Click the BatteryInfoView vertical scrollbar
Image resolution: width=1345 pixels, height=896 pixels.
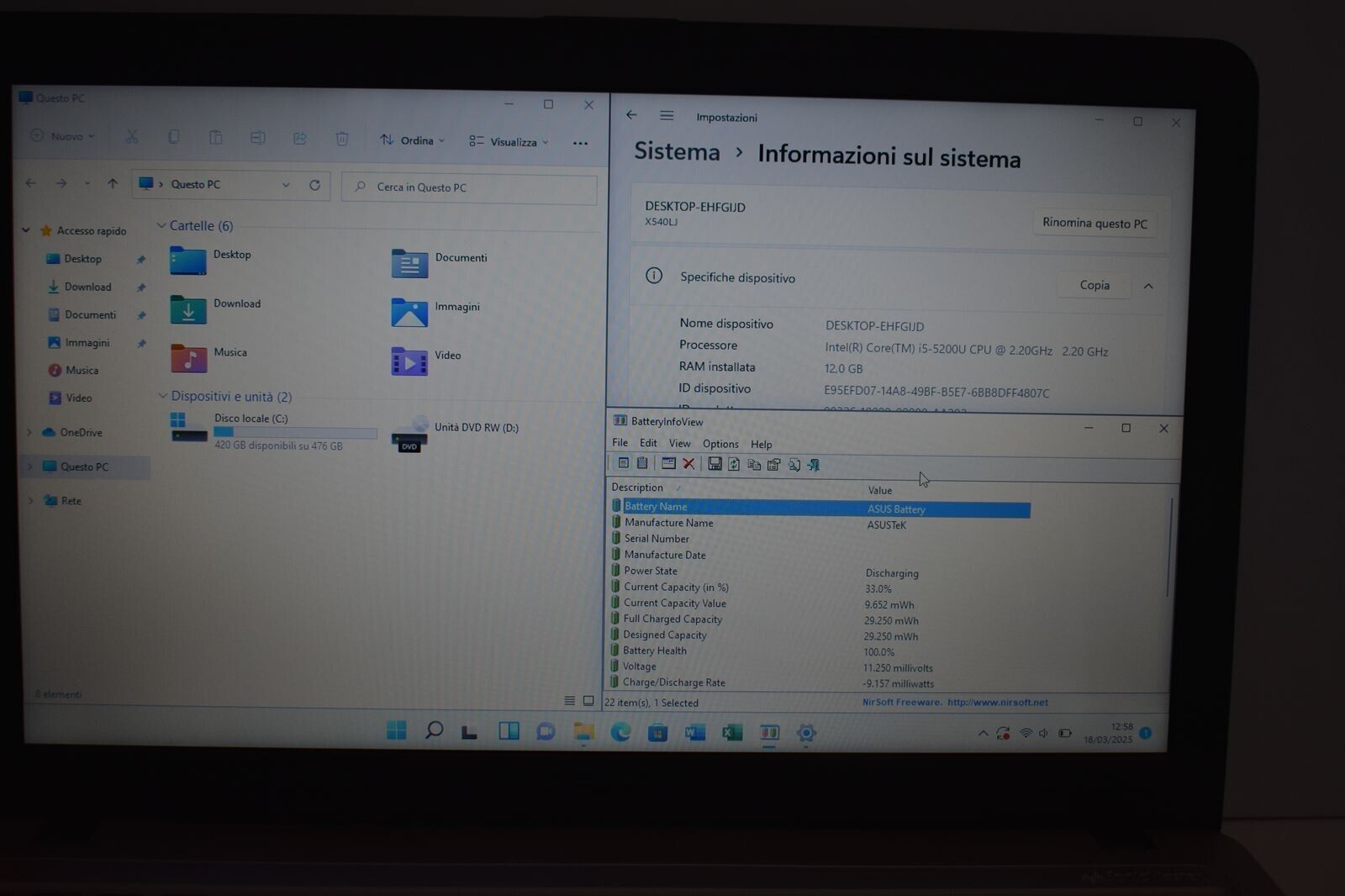(x=1170, y=547)
